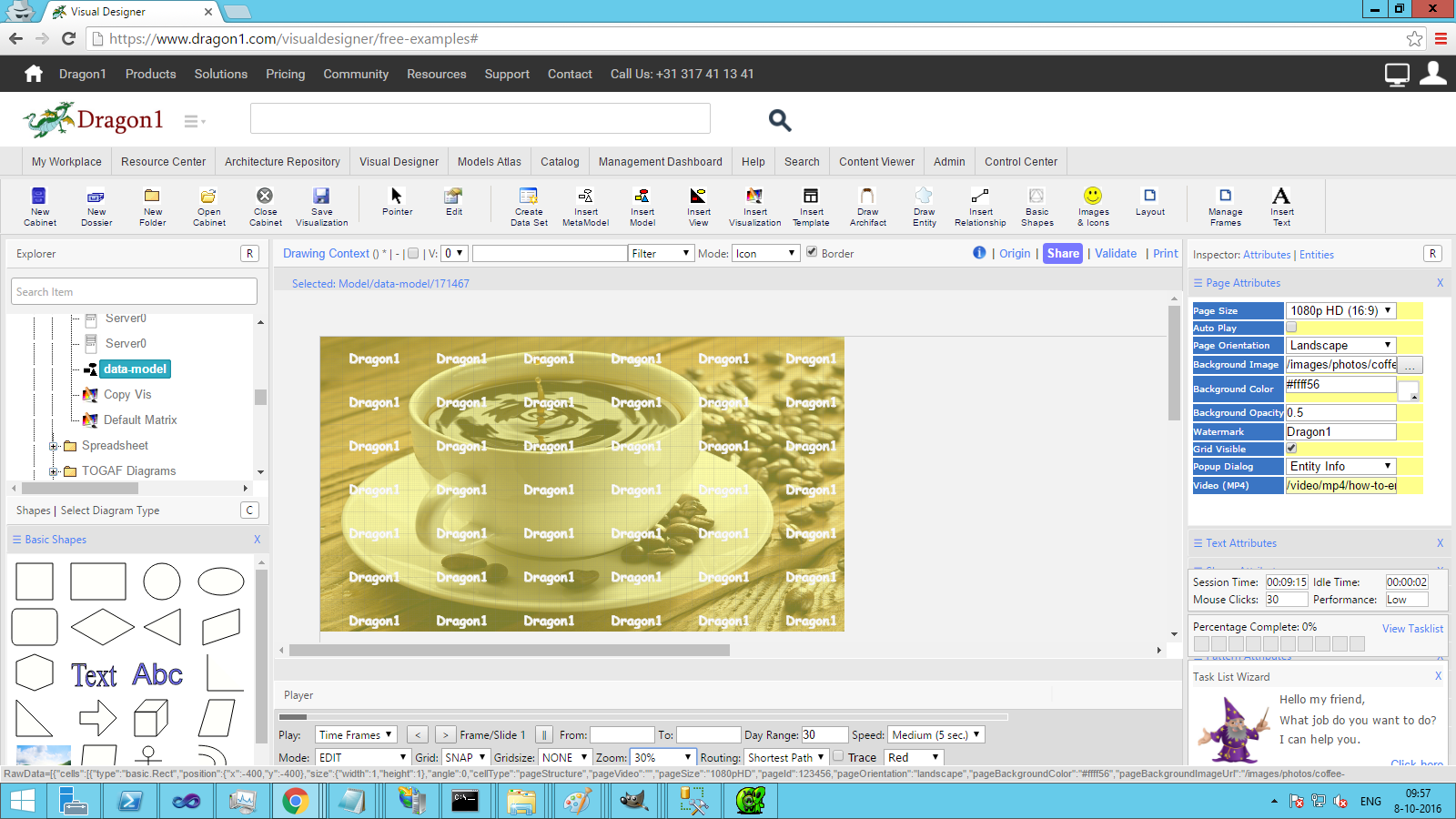Click the New Dossier icon
The height and width of the screenshot is (819, 1456).
(x=96, y=206)
